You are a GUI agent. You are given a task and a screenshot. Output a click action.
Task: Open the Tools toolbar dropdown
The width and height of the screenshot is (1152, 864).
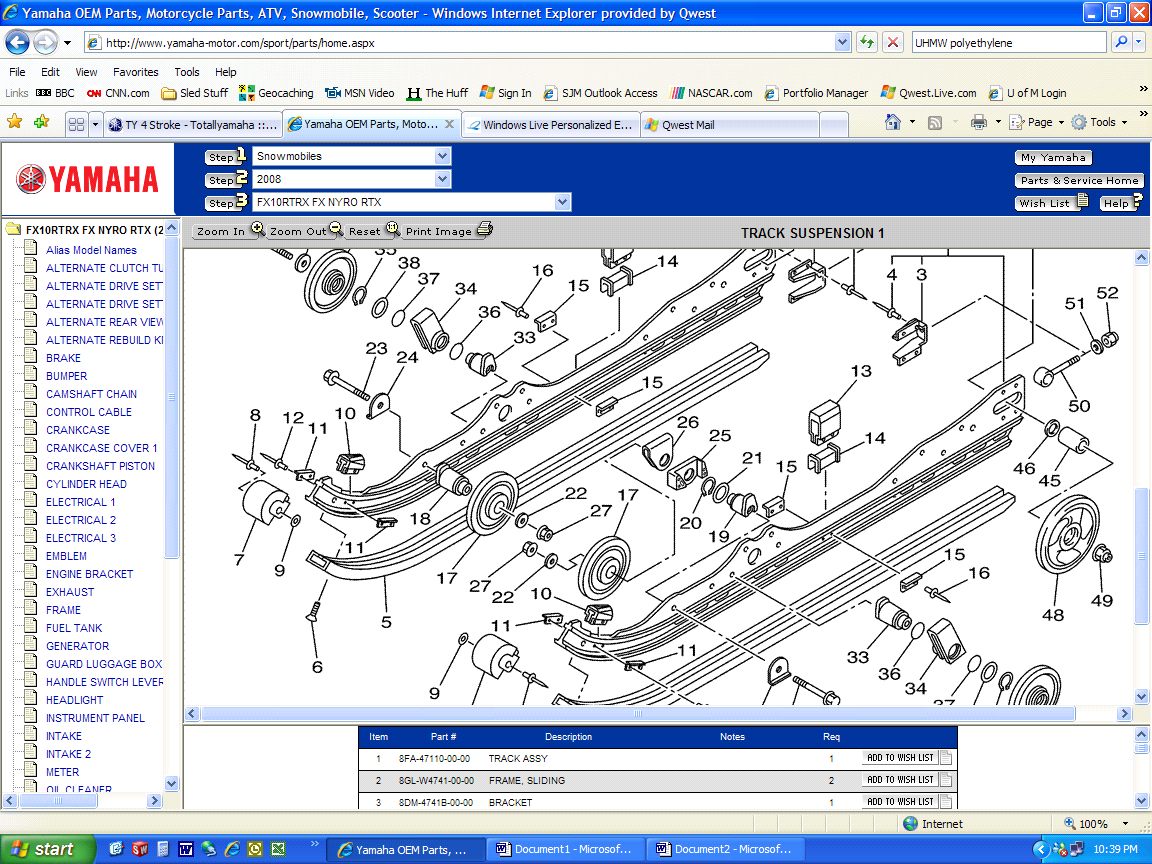click(x=1098, y=122)
